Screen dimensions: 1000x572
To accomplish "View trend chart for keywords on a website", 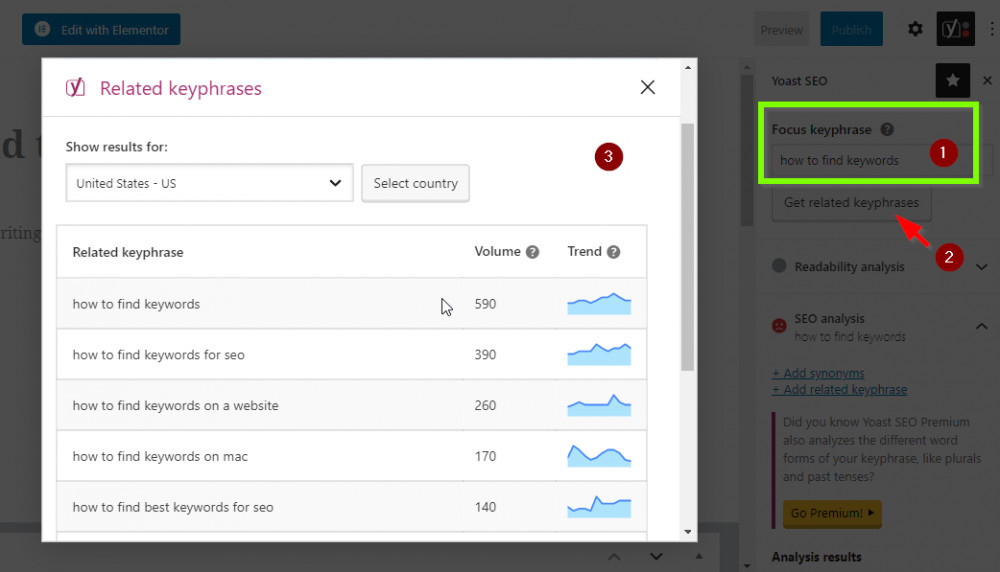I will click(x=599, y=405).
